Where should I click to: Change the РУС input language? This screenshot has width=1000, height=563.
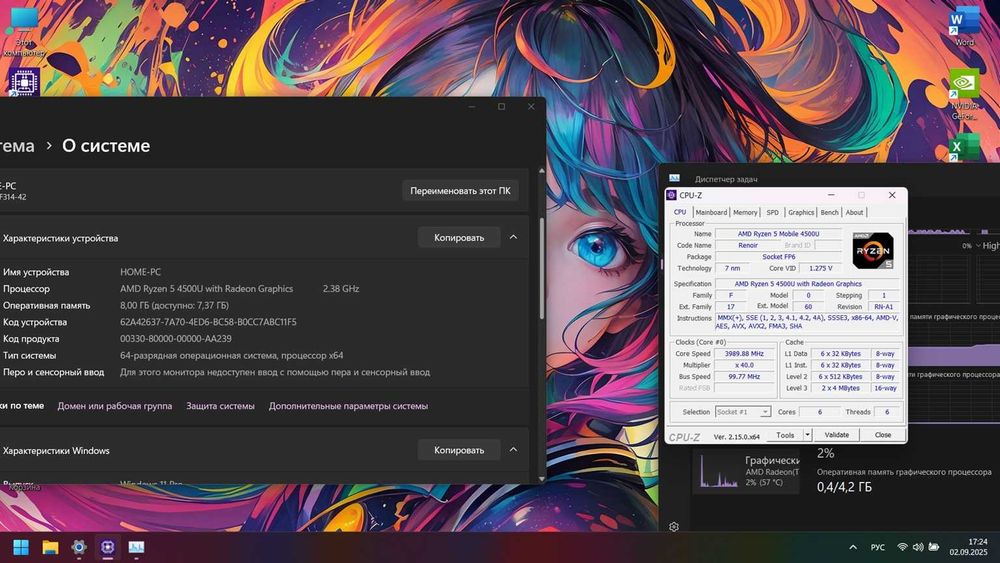[878, 547]
